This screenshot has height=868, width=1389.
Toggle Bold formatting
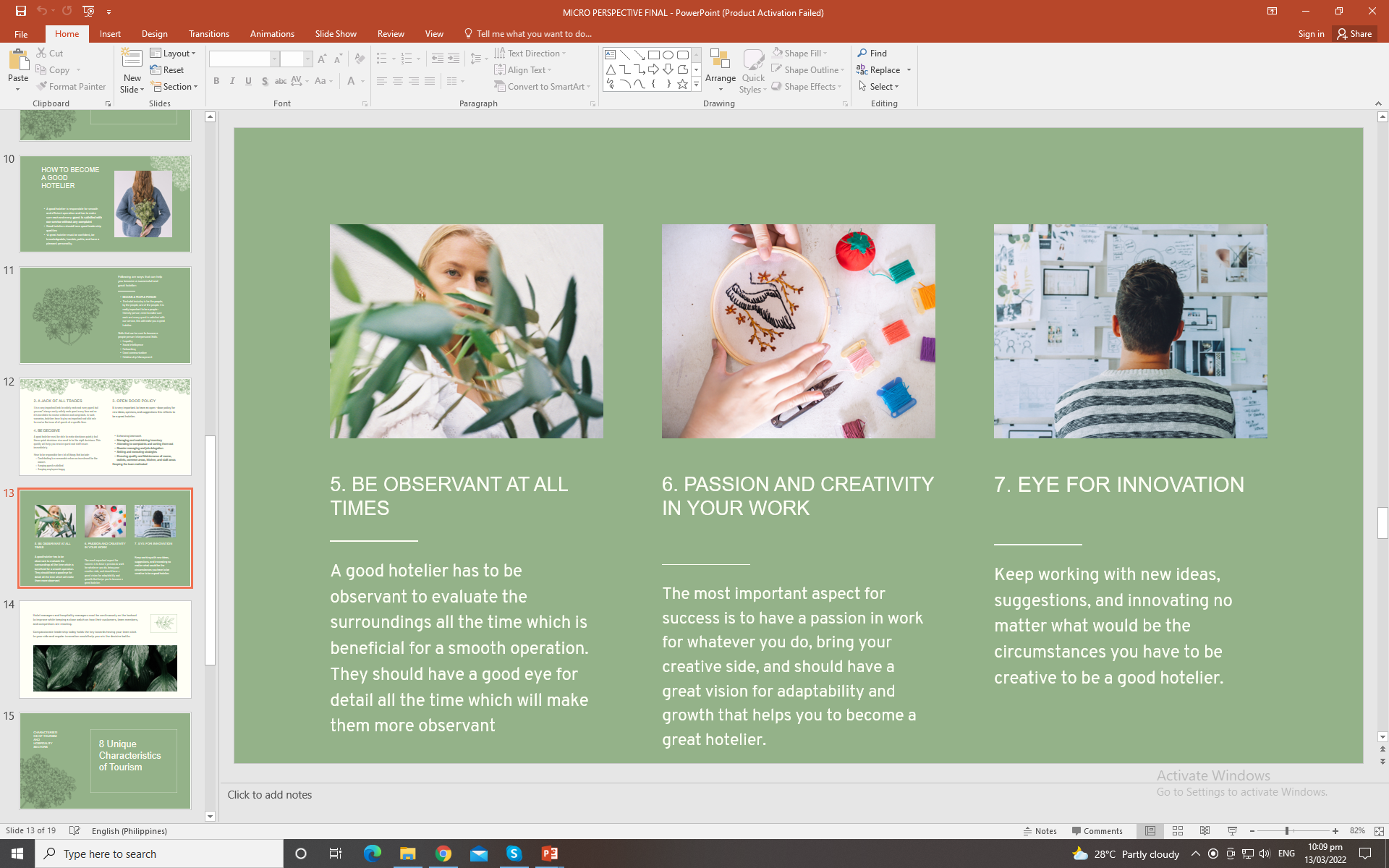[216, 81]
